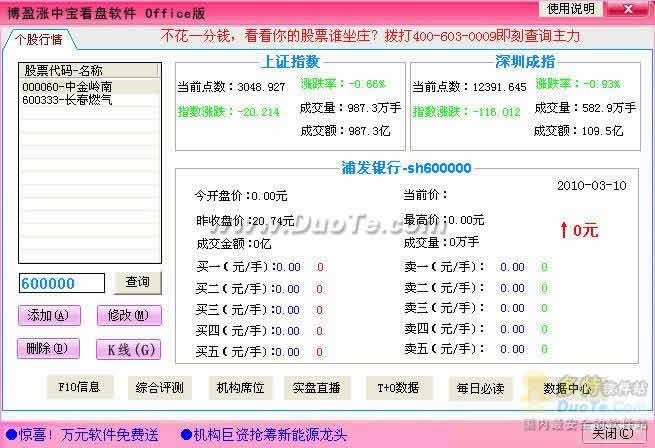Click the 修改(M) button
This screenshot has height=448, width=655.
click(128, 315)
